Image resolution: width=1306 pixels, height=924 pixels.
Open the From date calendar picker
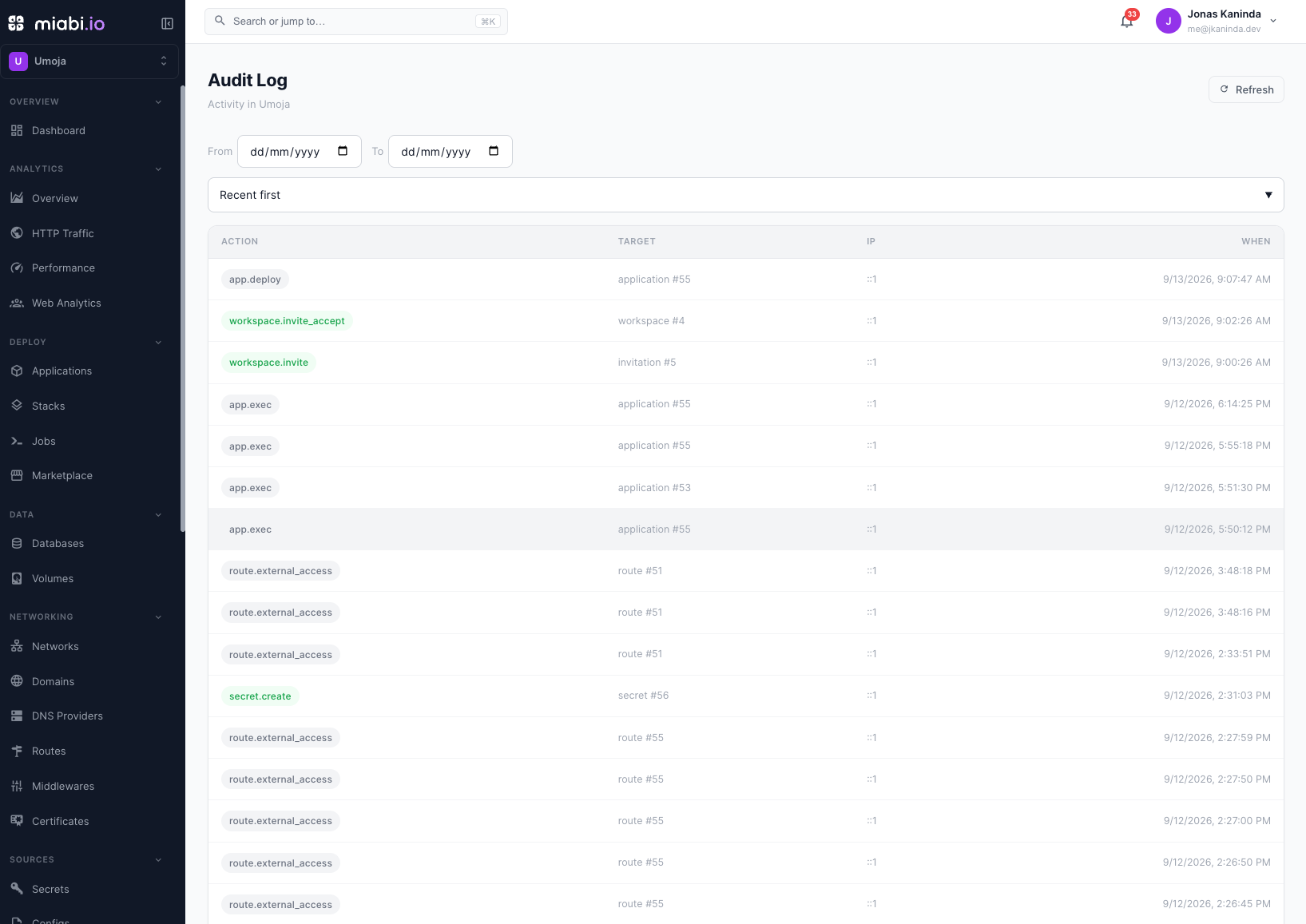[343, 152]
